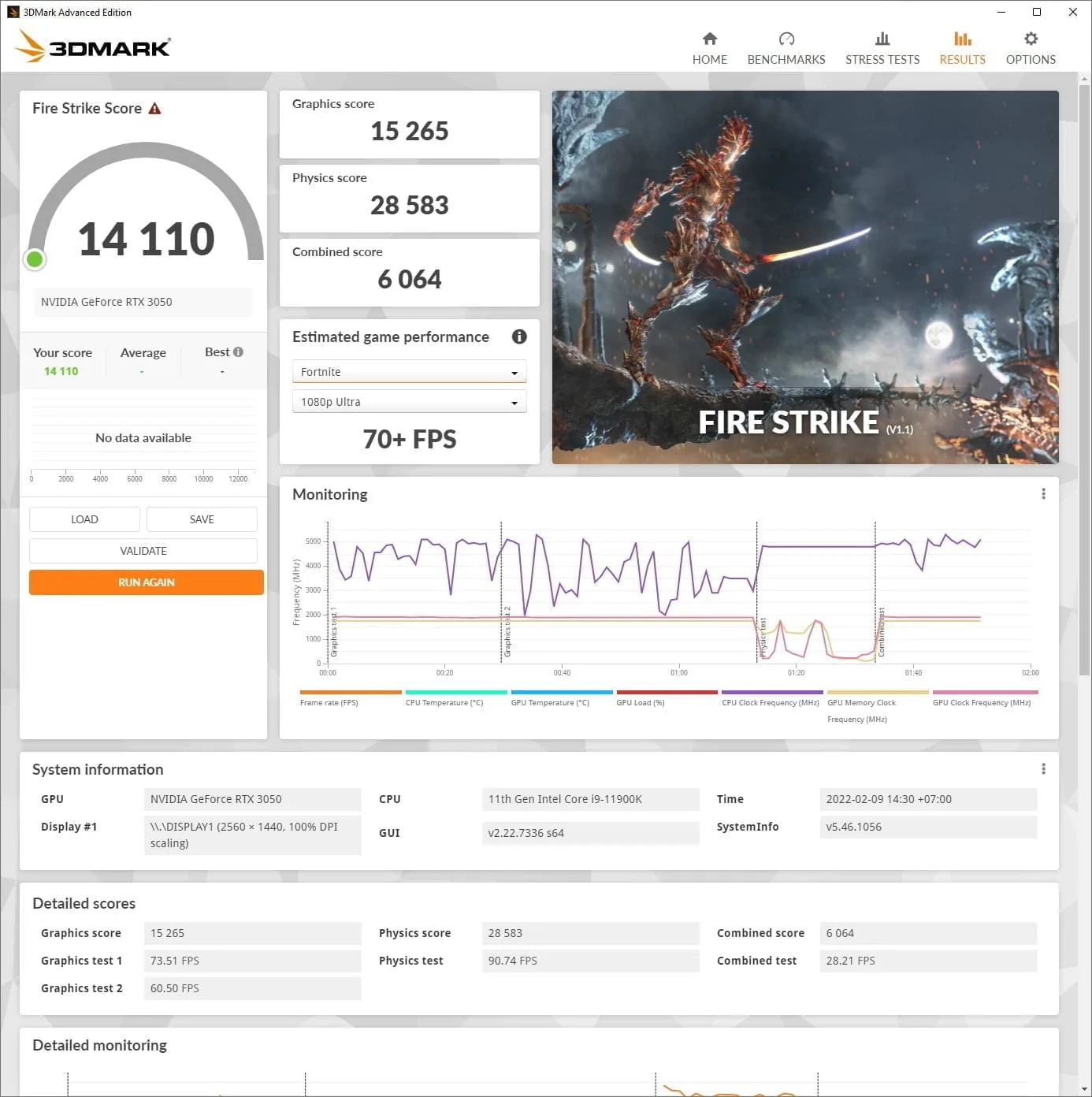Open the RESULTS tab
This screenshot has width=1092, height=1097.
962,49
